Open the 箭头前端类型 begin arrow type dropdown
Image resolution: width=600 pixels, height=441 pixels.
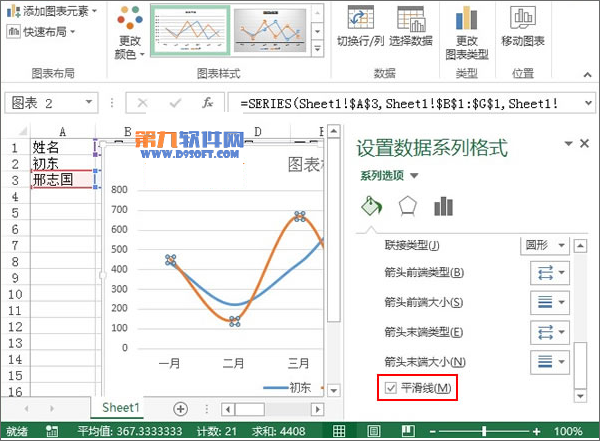tap(545, 273)
